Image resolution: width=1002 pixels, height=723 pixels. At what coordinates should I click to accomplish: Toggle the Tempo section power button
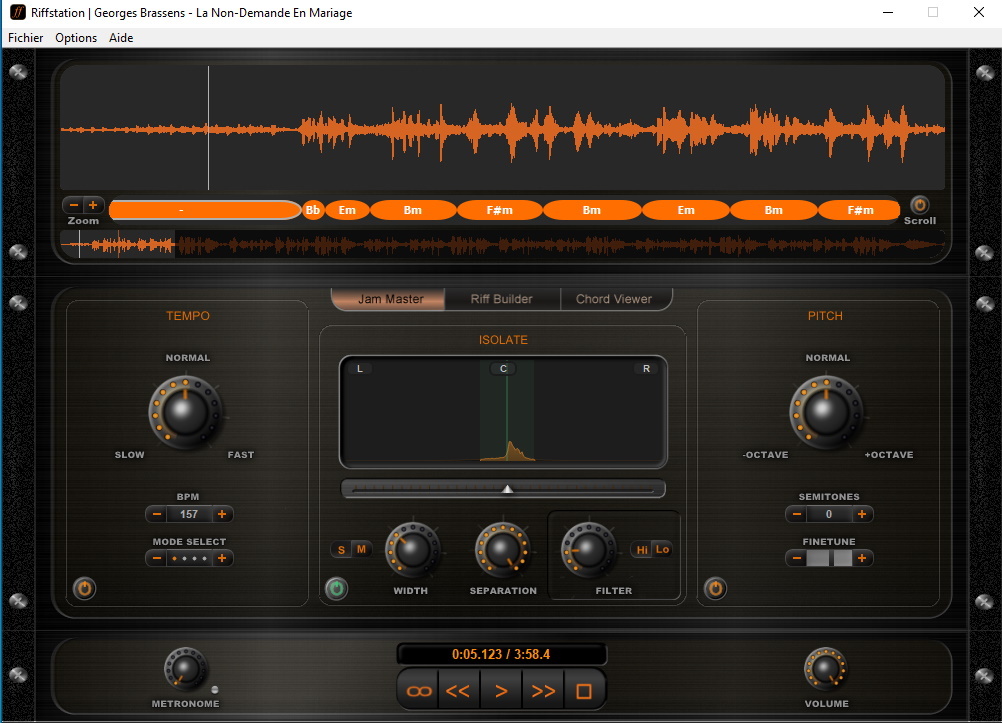coord(84,588)
